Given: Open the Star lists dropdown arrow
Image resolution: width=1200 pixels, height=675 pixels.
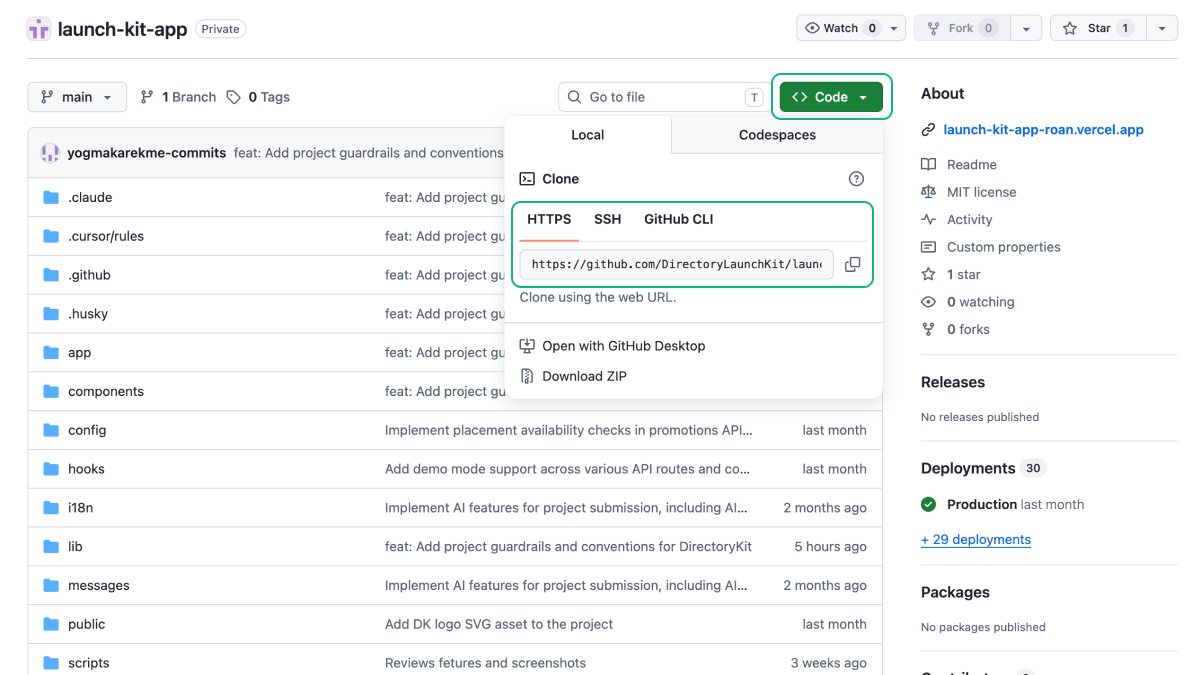Looking at the screenshot, I should tap(1161, 28).
